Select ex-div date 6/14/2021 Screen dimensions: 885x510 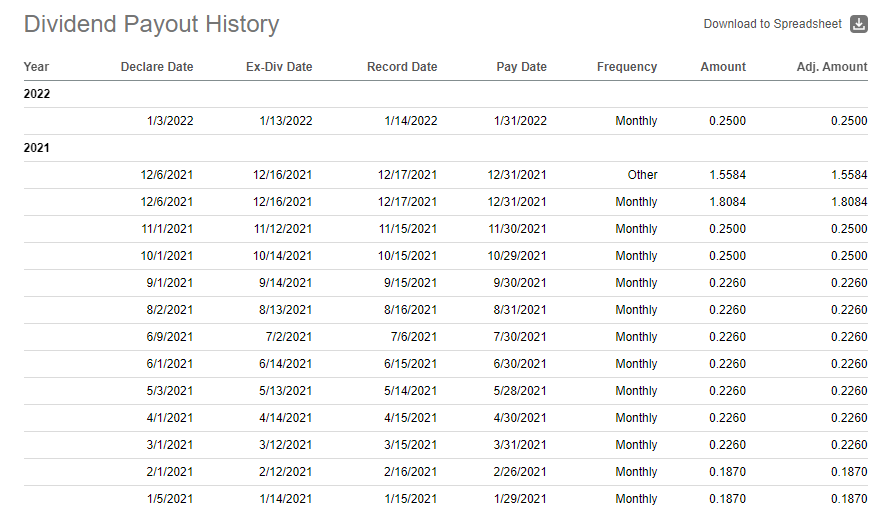pos(286,364)
